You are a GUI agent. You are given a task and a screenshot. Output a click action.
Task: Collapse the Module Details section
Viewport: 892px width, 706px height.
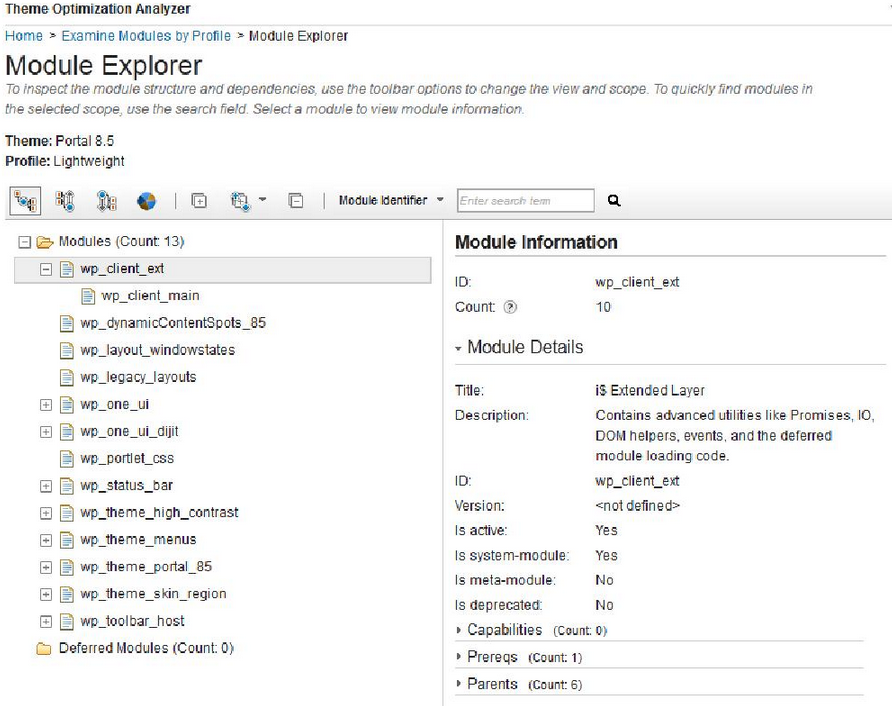pos(459,348)
